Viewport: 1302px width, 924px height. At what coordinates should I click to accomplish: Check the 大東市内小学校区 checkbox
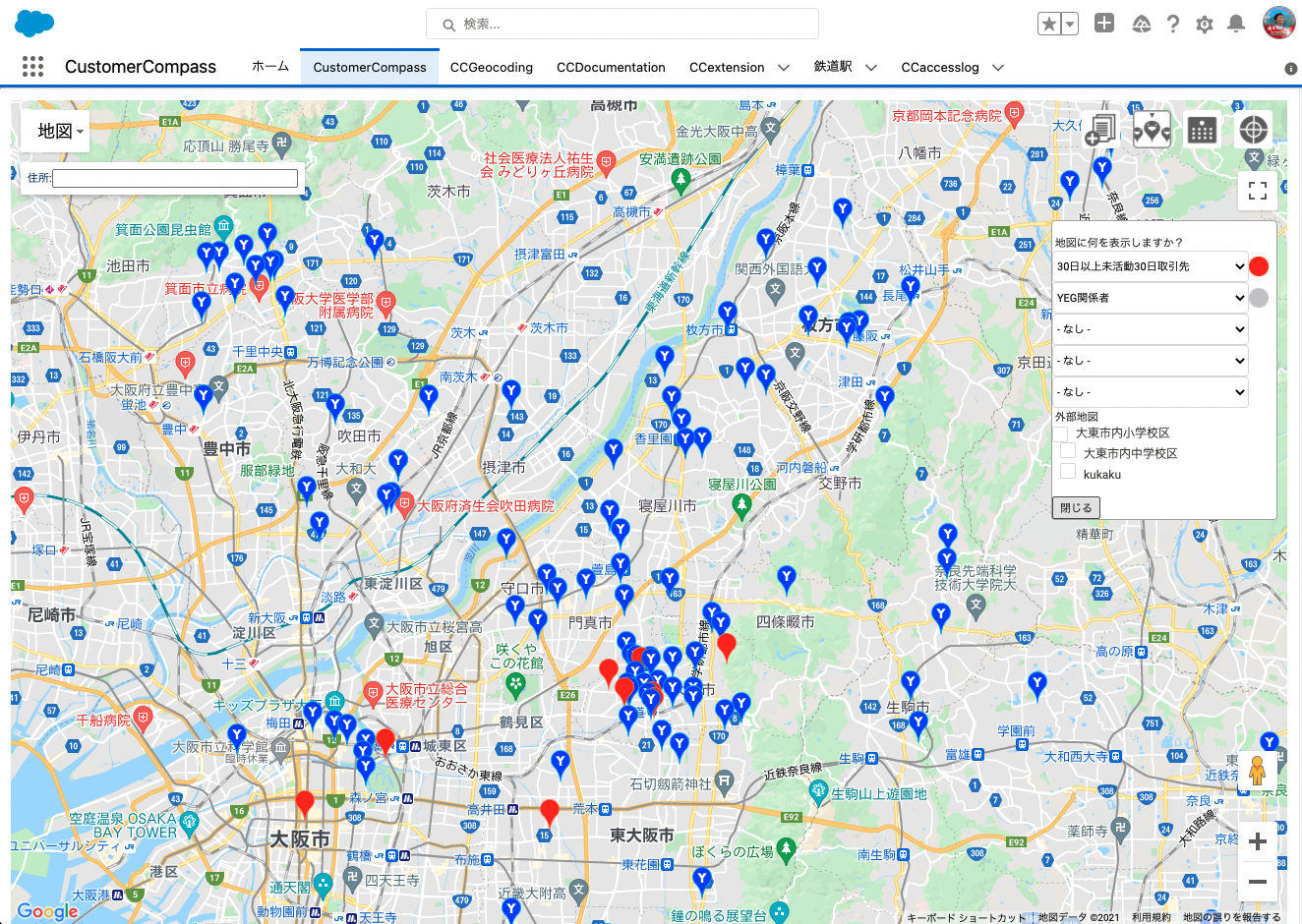pyautogui.click(x=1061, y=433)
